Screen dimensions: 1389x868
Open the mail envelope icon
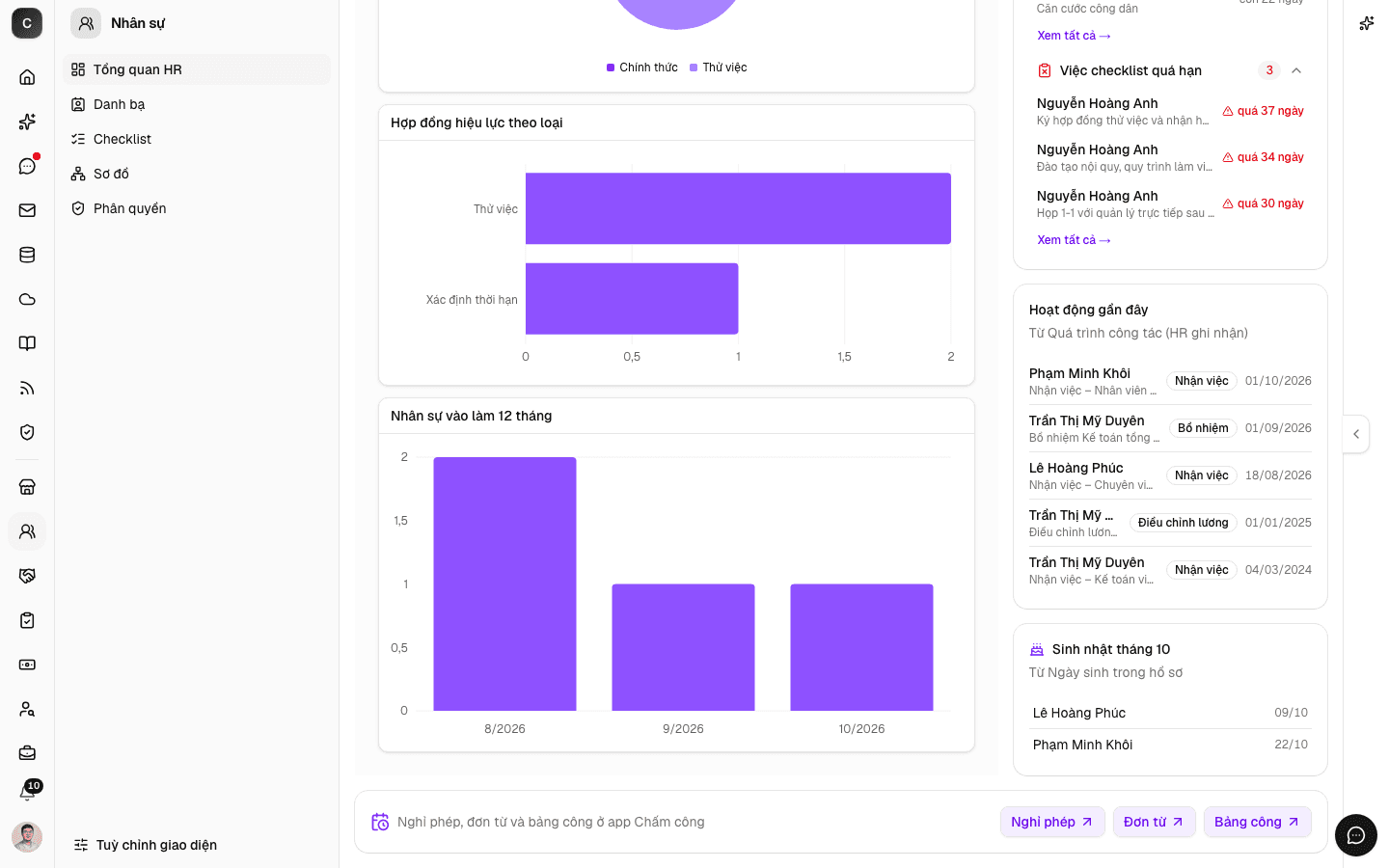point(27,210)
